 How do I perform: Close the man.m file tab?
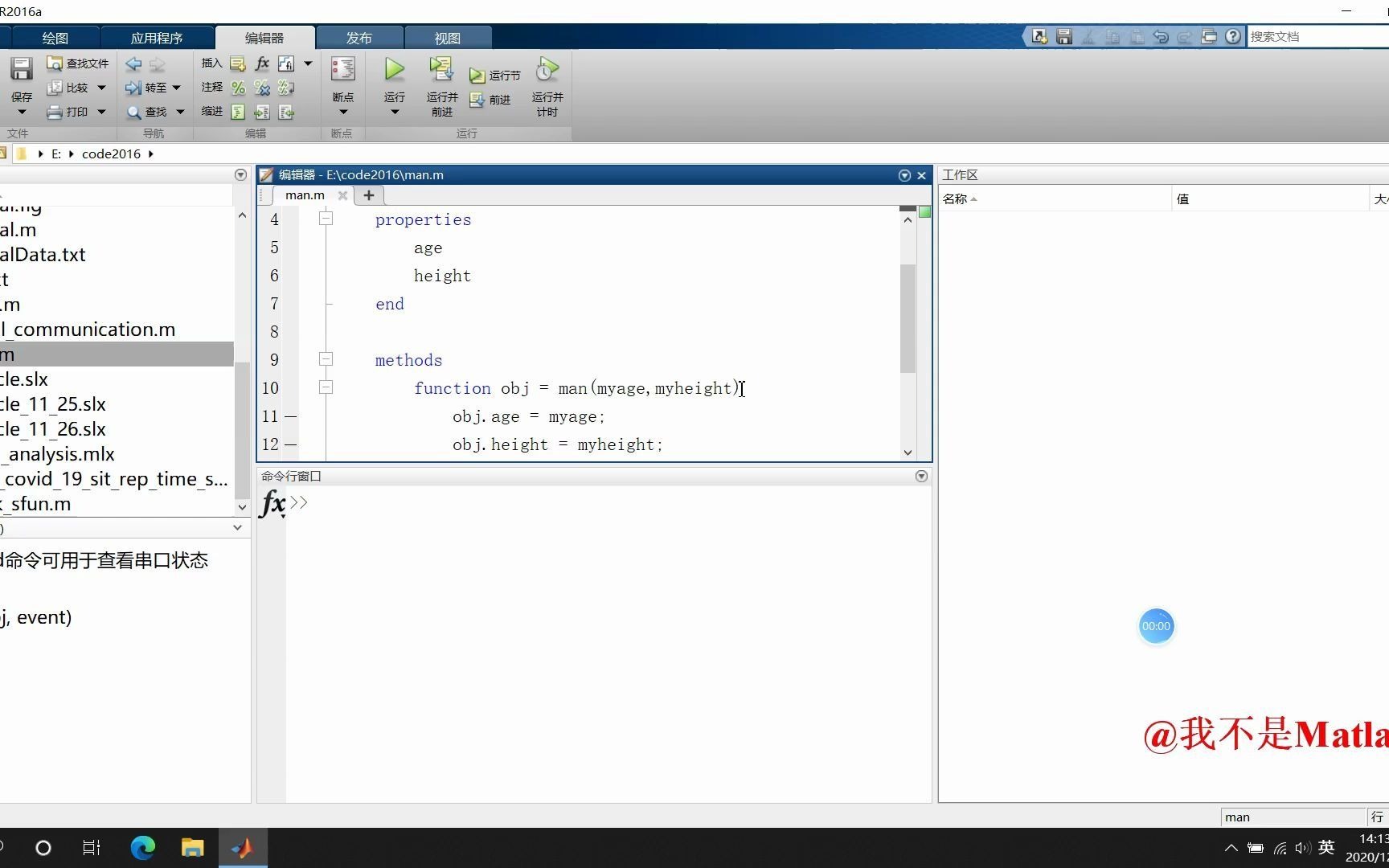pos(342,195)
